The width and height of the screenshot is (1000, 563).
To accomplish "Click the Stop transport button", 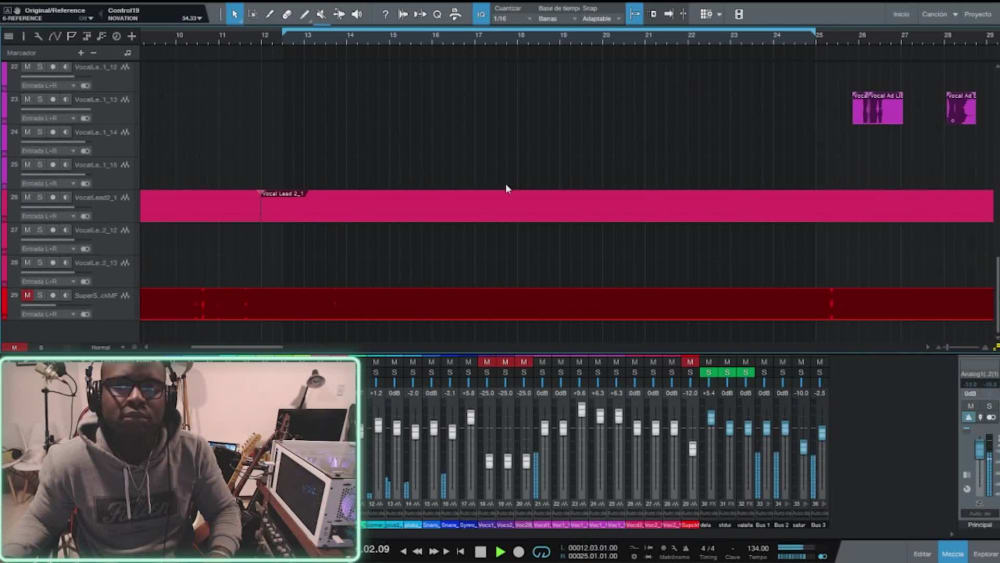I will coord(481,552).
